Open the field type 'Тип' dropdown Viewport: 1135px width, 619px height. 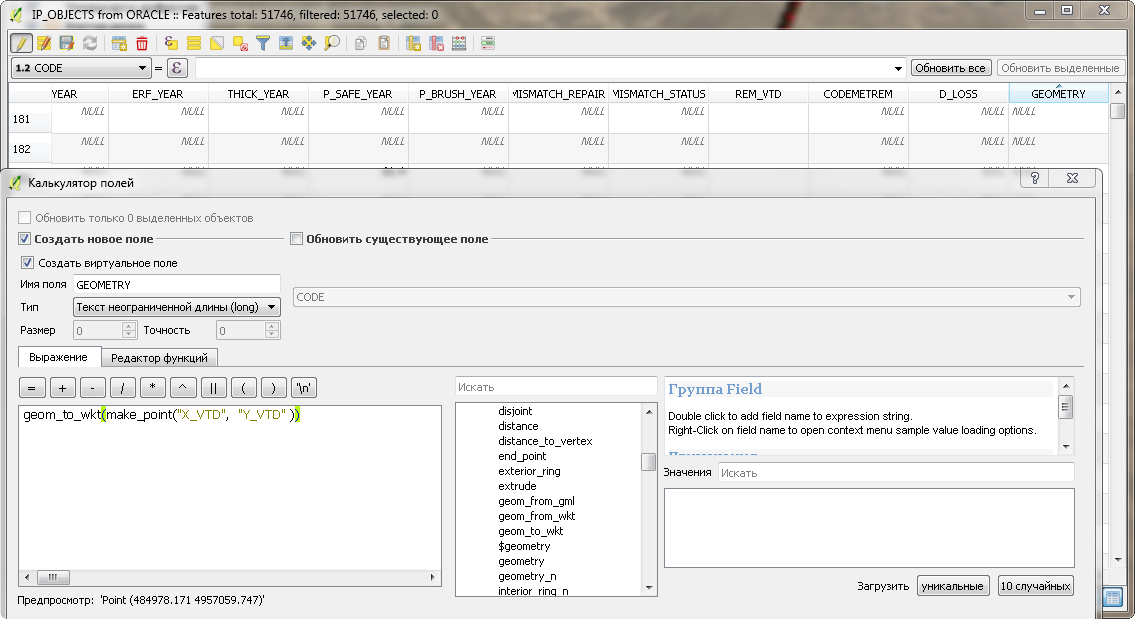coord(176,307)
